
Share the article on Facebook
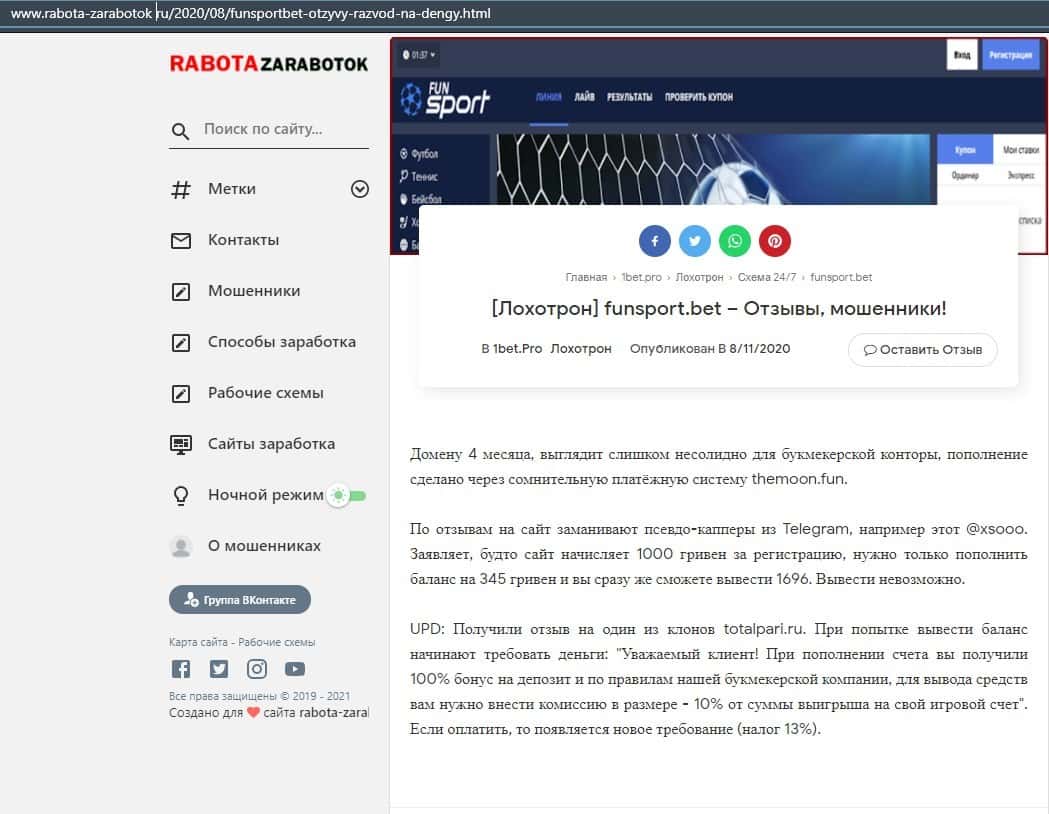click(654, 241)
